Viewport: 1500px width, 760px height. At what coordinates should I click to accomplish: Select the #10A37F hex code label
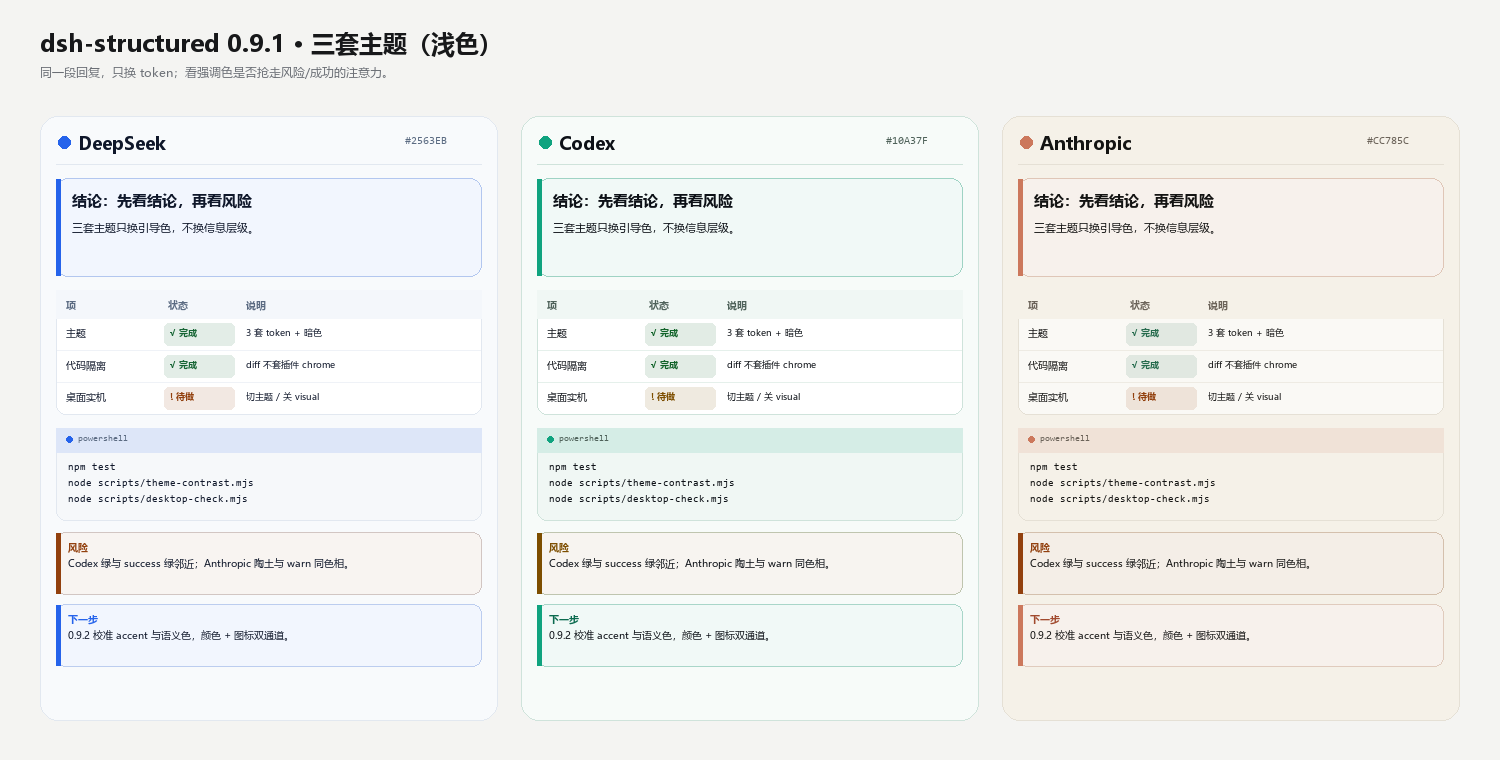coord(907,141)
